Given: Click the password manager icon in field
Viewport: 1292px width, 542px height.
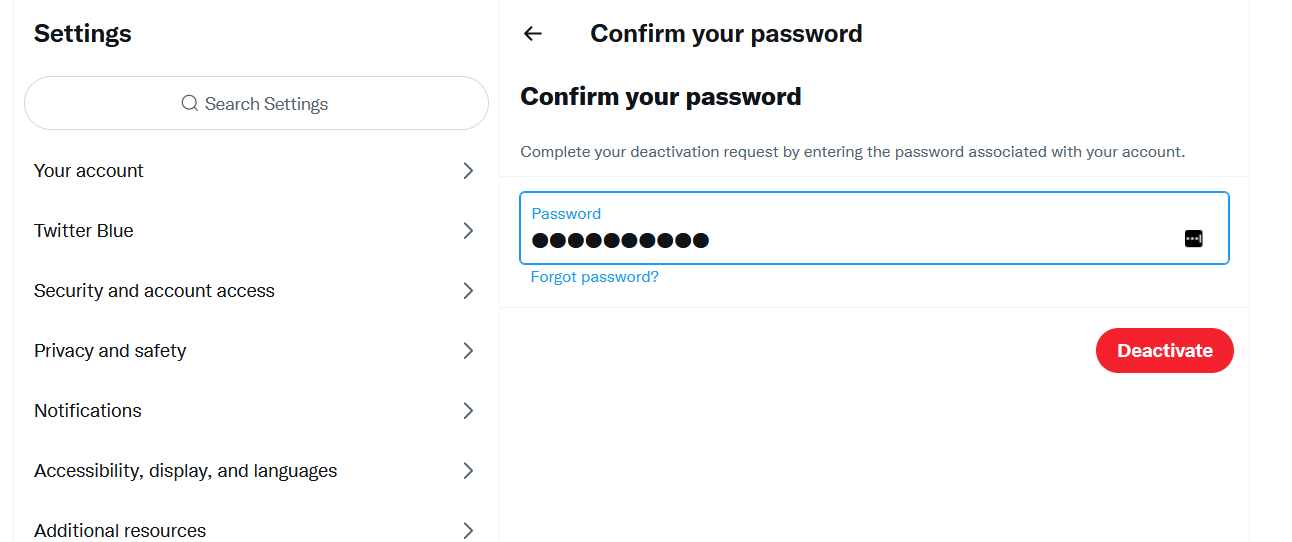Looking at the screenshot, I should 1193,238.
